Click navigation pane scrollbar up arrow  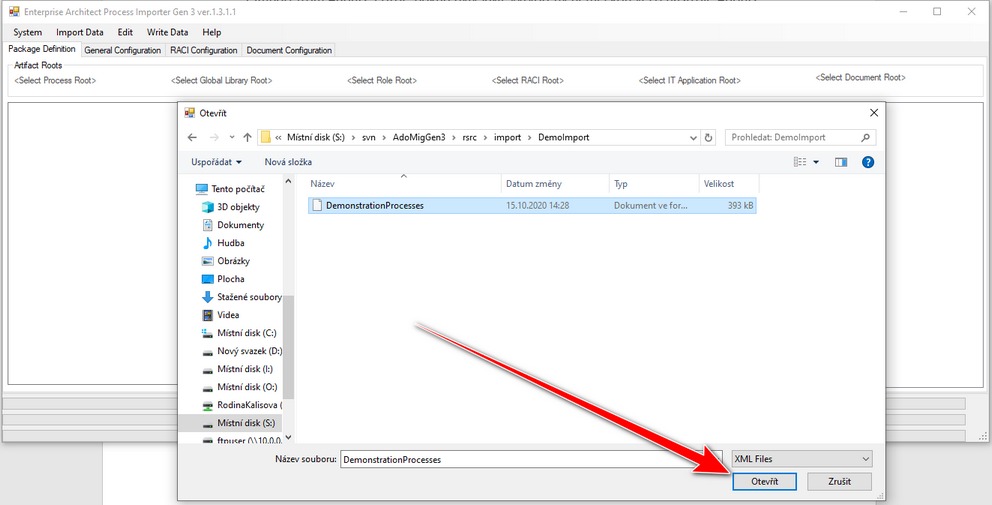click(289, 182)
